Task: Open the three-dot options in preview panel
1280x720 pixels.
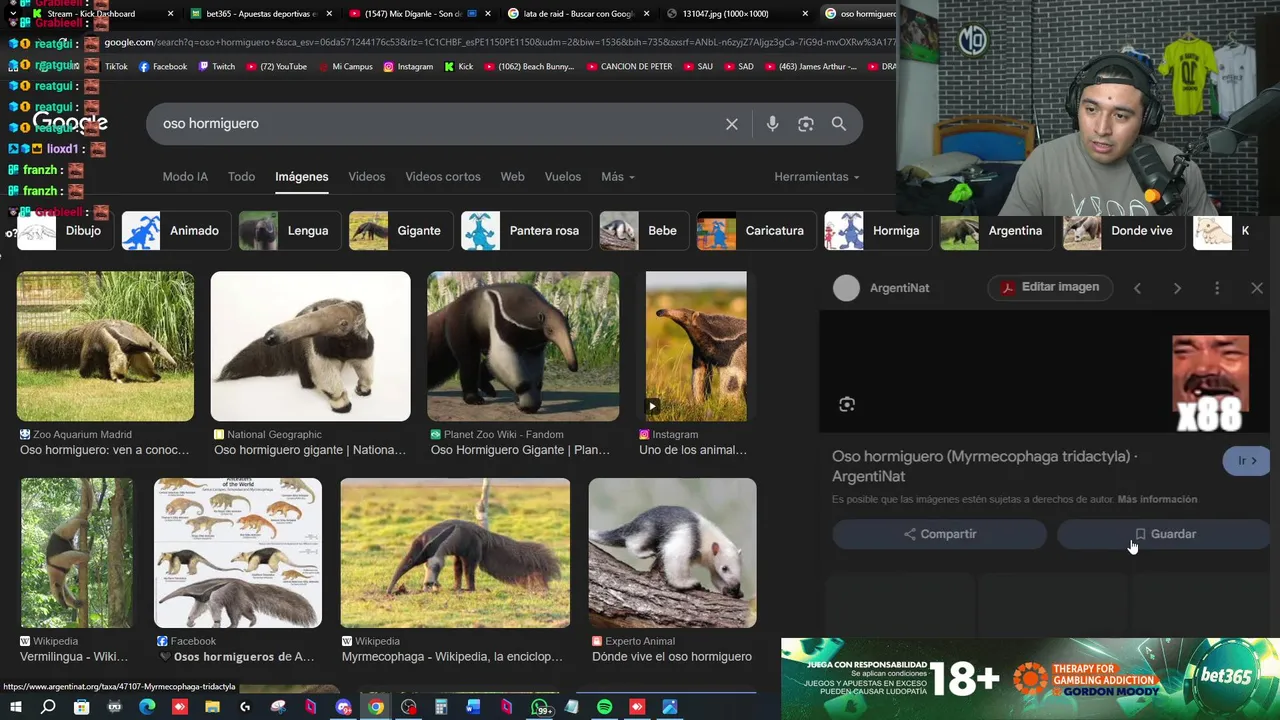Action: tap(1217, 288)
